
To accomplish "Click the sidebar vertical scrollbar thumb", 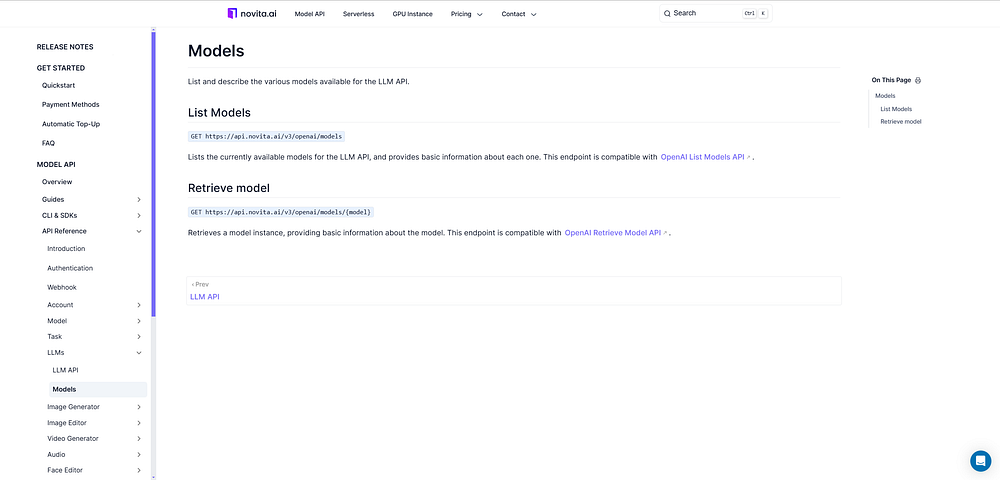I will click(153, 173).
